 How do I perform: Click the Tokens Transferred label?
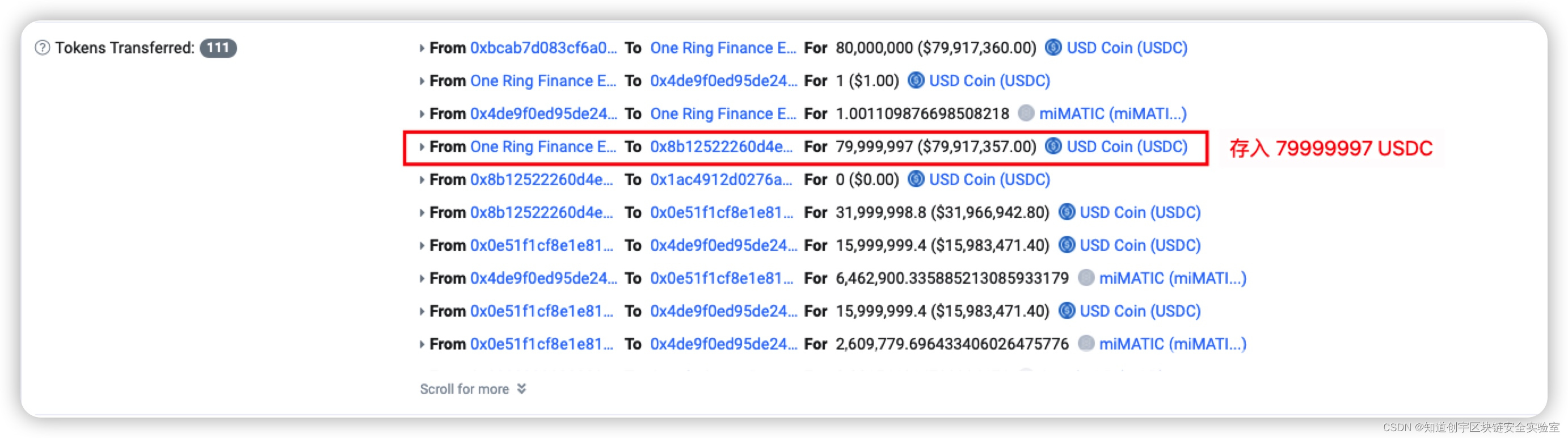click(125, 48)
